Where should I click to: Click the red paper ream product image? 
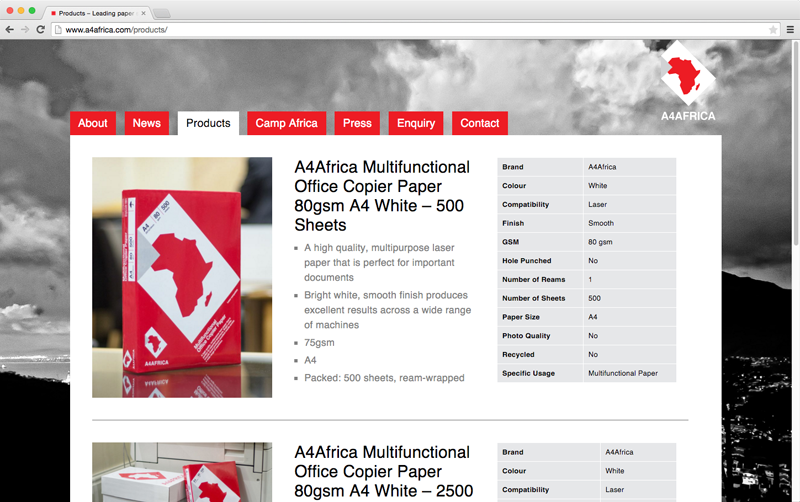(182, 277)
